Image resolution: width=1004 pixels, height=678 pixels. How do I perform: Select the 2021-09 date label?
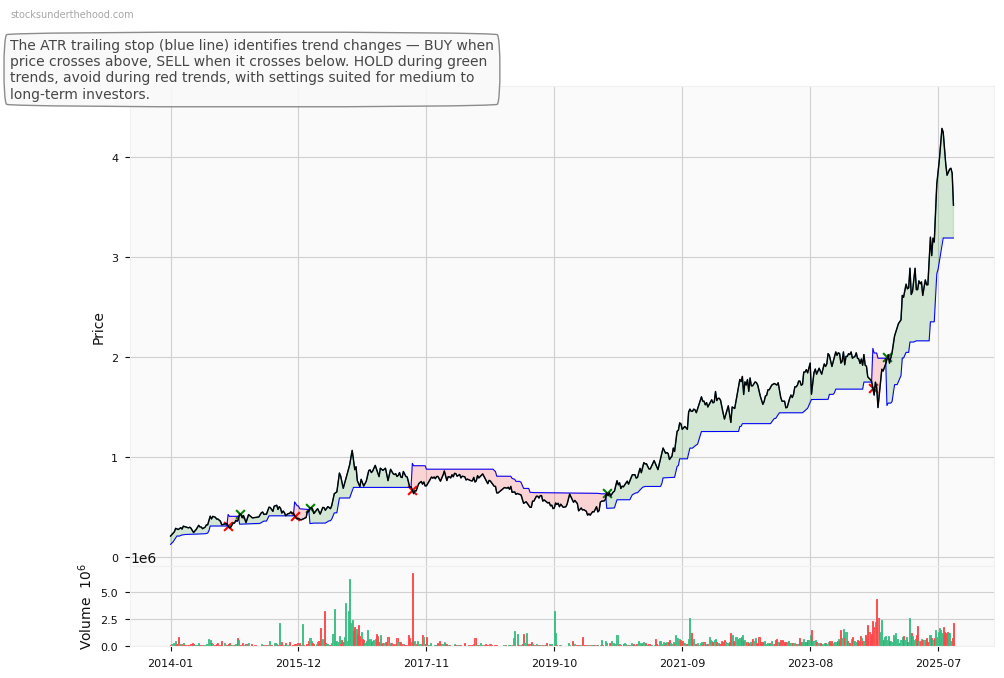pos(682,663)
